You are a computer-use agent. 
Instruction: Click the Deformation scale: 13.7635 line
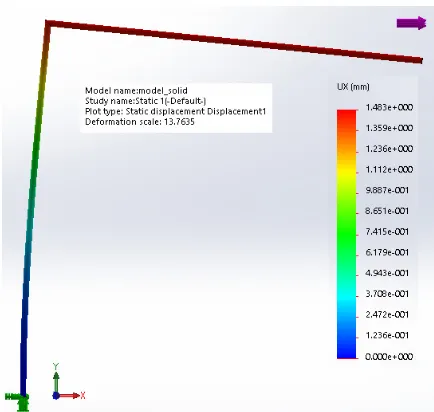[140, 122]
